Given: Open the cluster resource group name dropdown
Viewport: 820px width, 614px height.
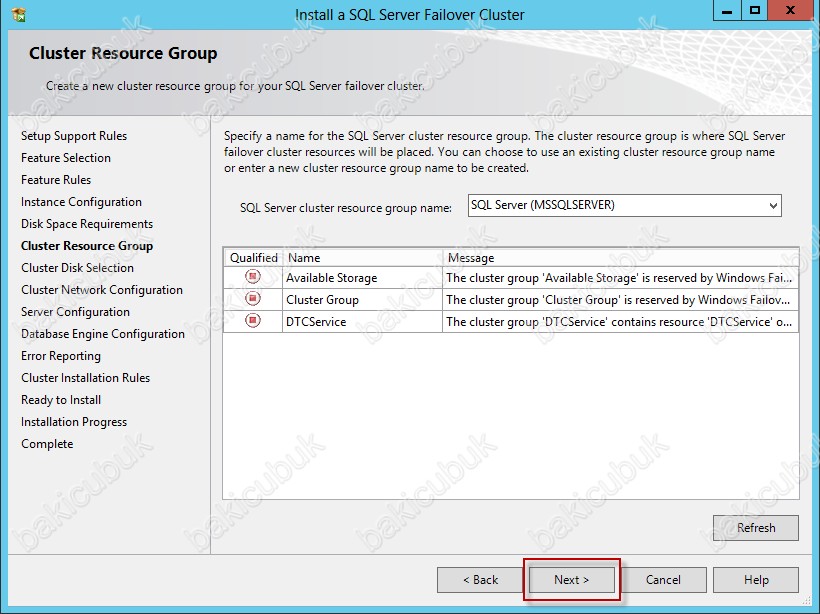Looking at the screenshot, I should click(773, 206).
